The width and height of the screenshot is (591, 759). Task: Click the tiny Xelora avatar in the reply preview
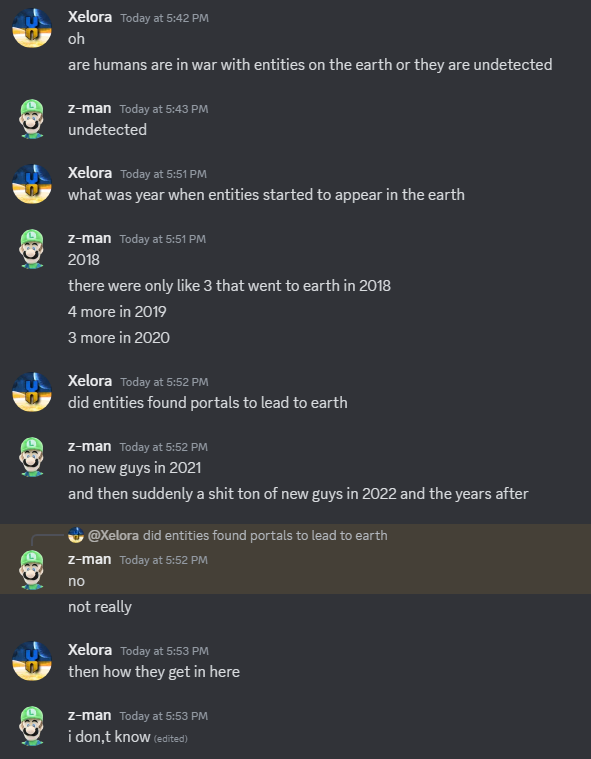click(76, 535)
